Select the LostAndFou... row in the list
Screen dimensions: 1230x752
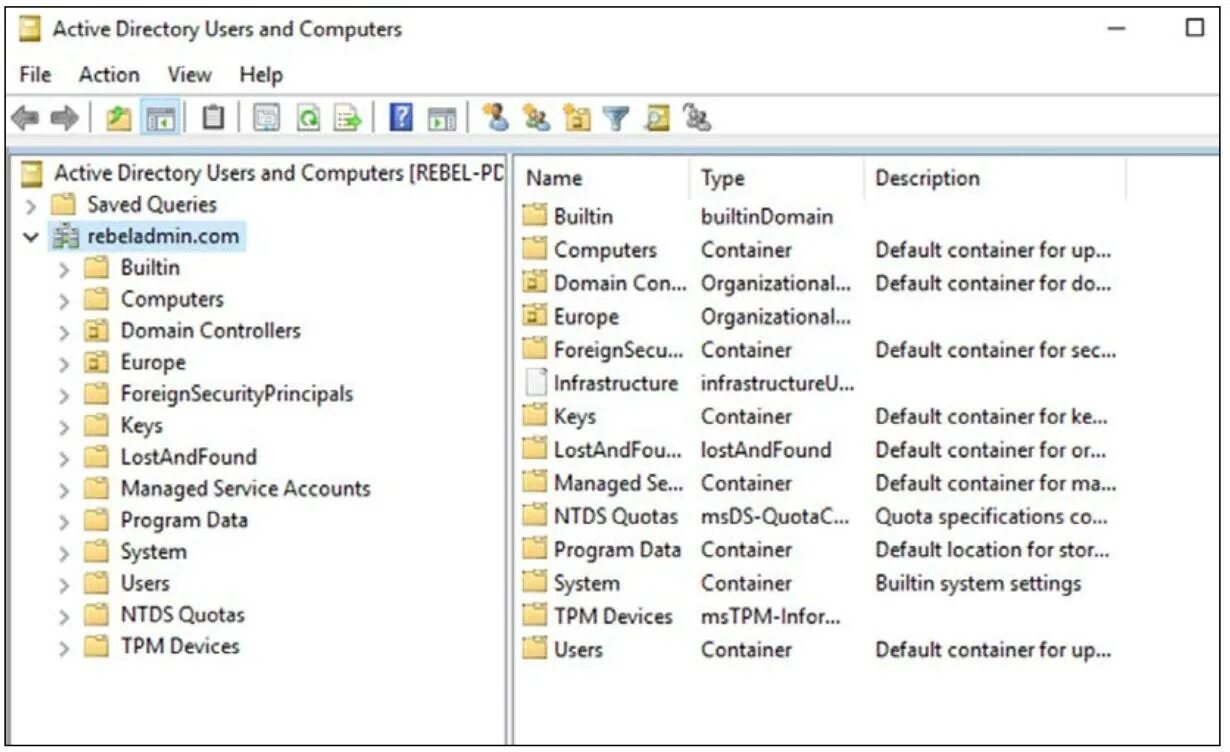(820, 450)
